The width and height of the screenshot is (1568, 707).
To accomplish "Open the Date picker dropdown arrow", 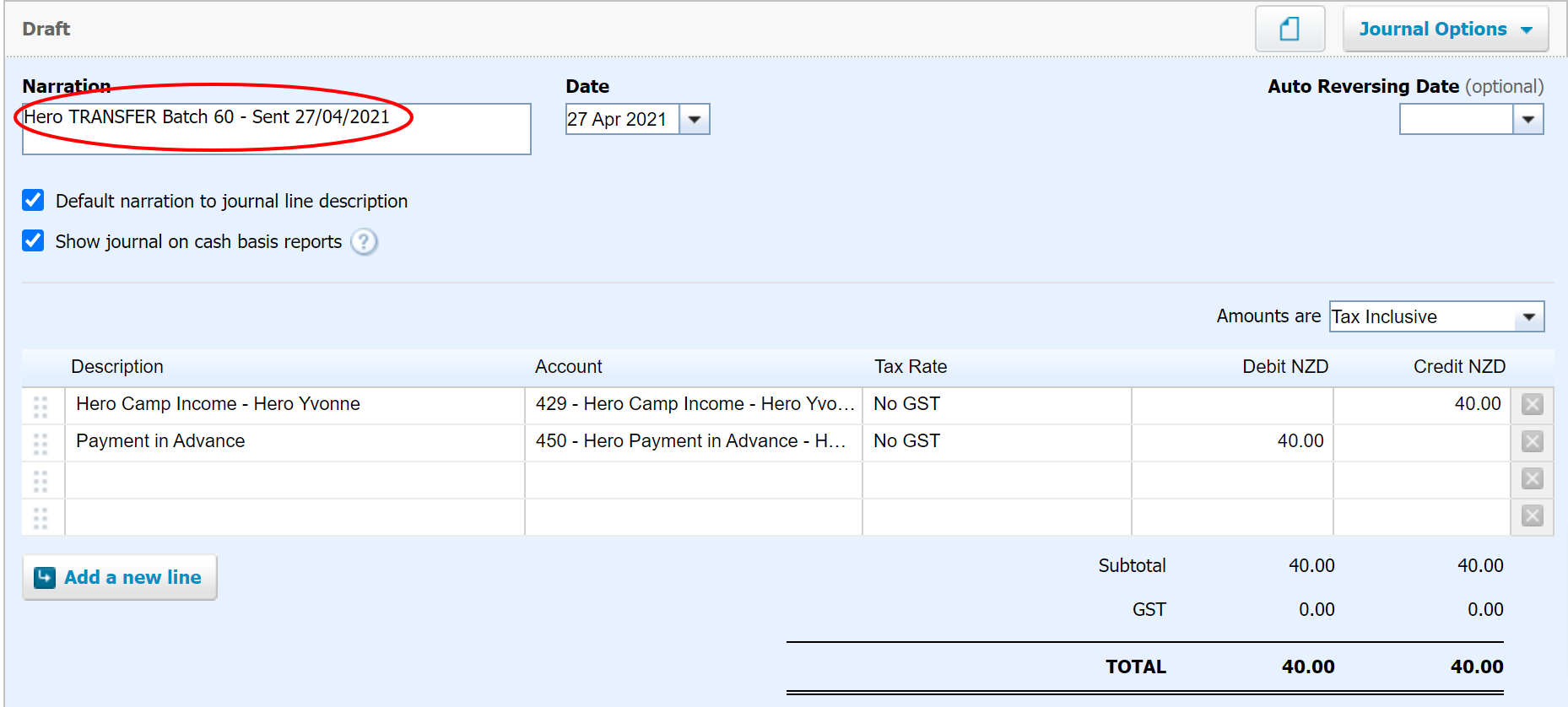I will pyautogui.click(x=695, y=119).
